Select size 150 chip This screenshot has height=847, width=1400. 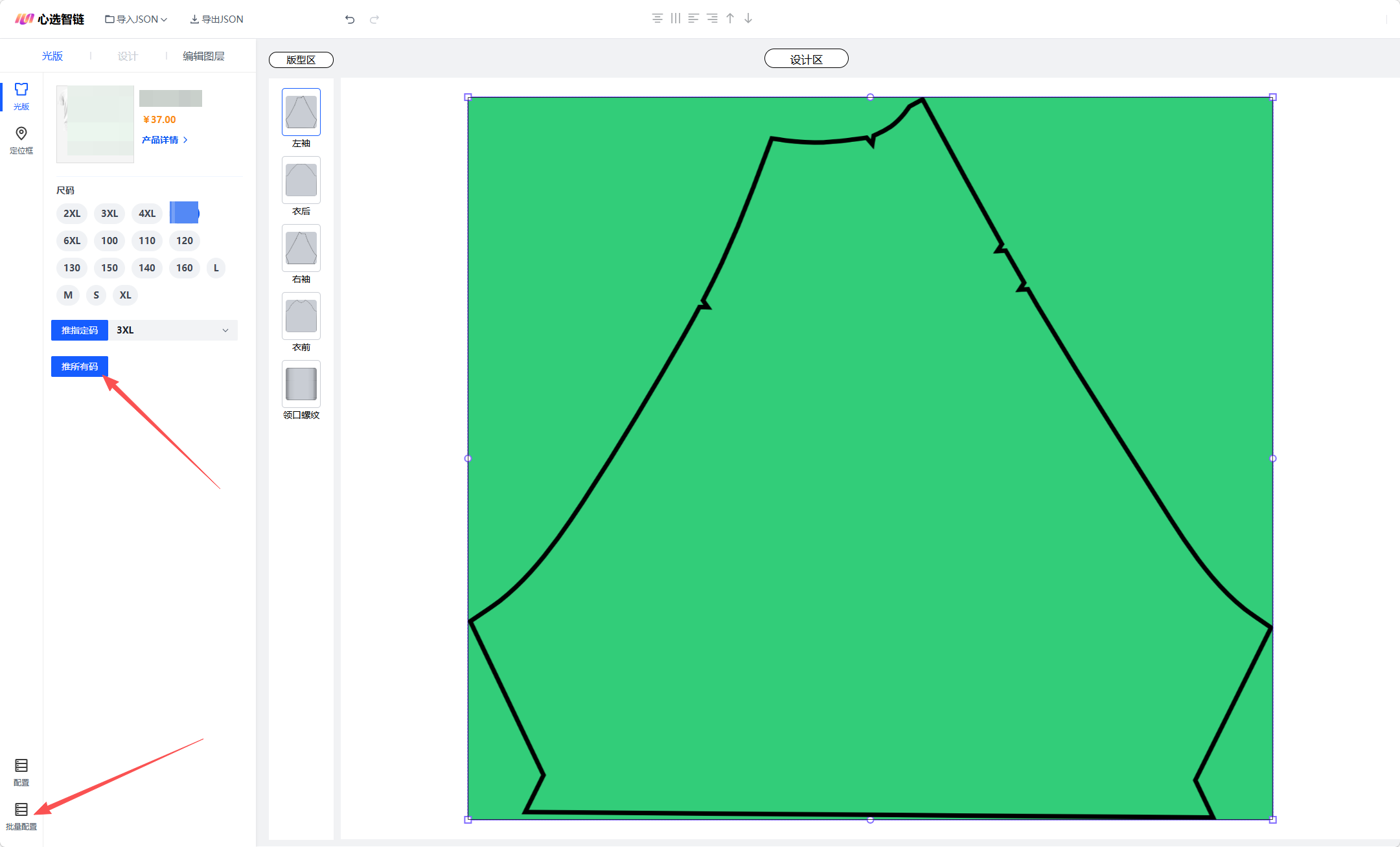tap(109, 268)
